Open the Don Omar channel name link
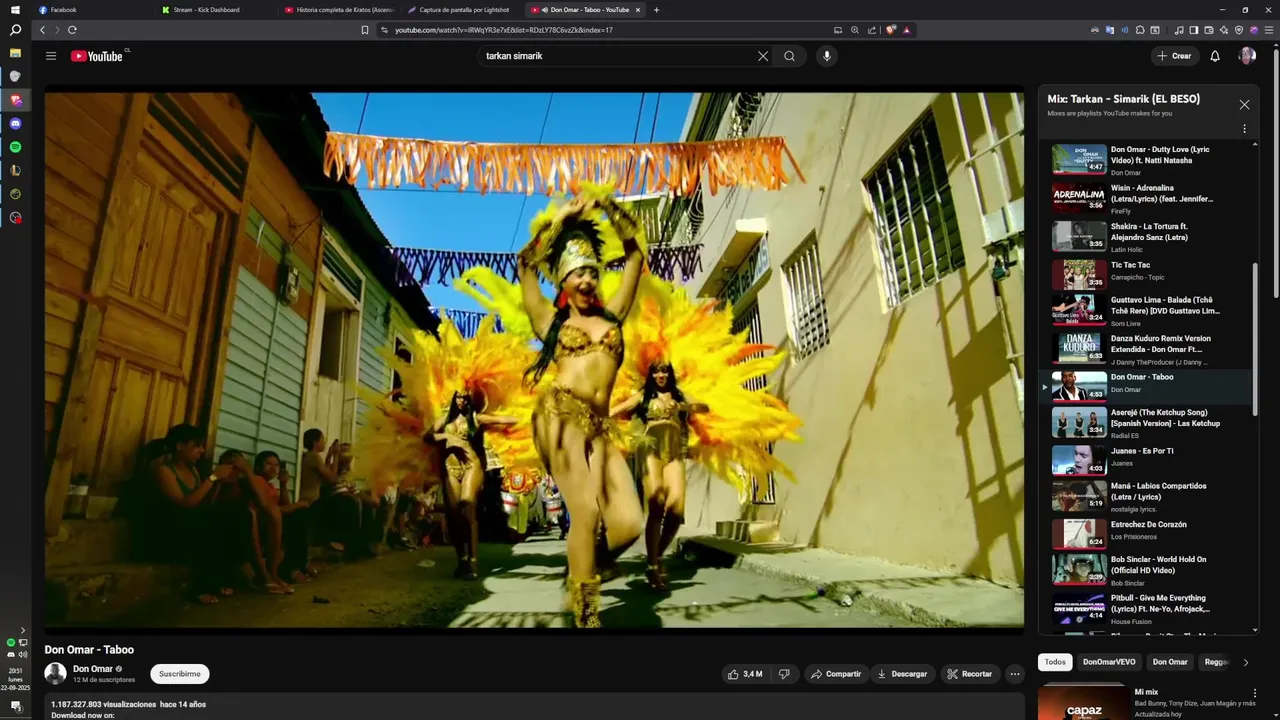Image resolution: width=1280 pixels, height=720 pixels. [x=93, y=669]
